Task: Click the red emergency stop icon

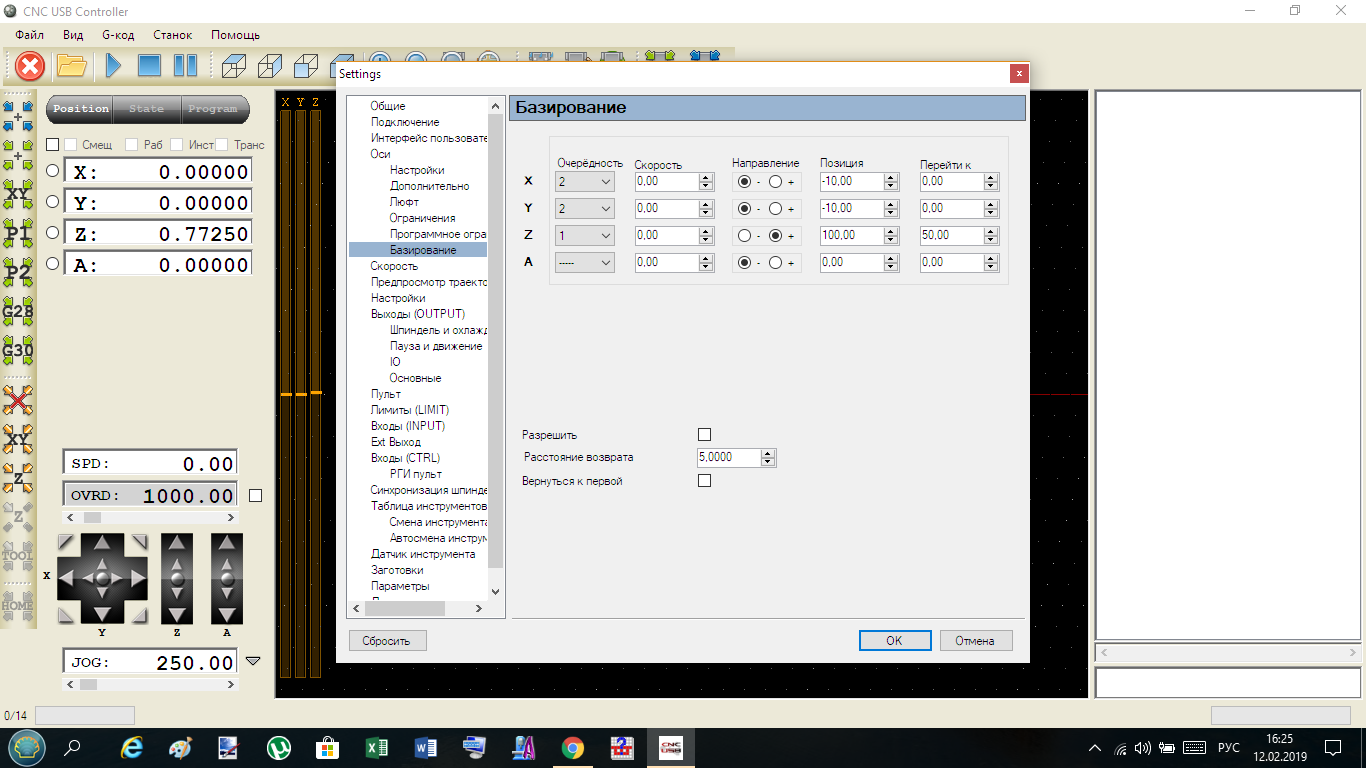Action: tap(31, 66)
